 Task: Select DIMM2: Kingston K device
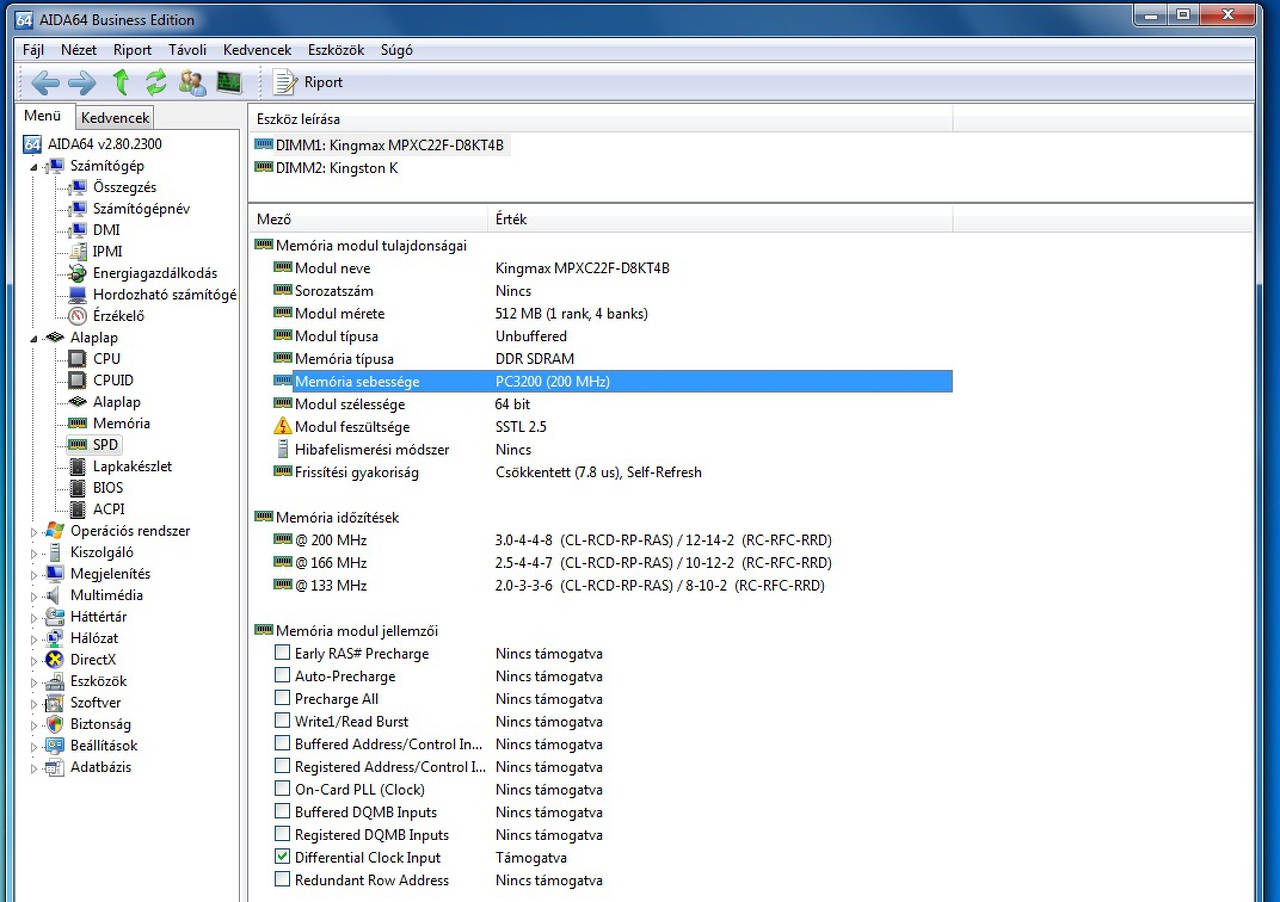(327, 168)
